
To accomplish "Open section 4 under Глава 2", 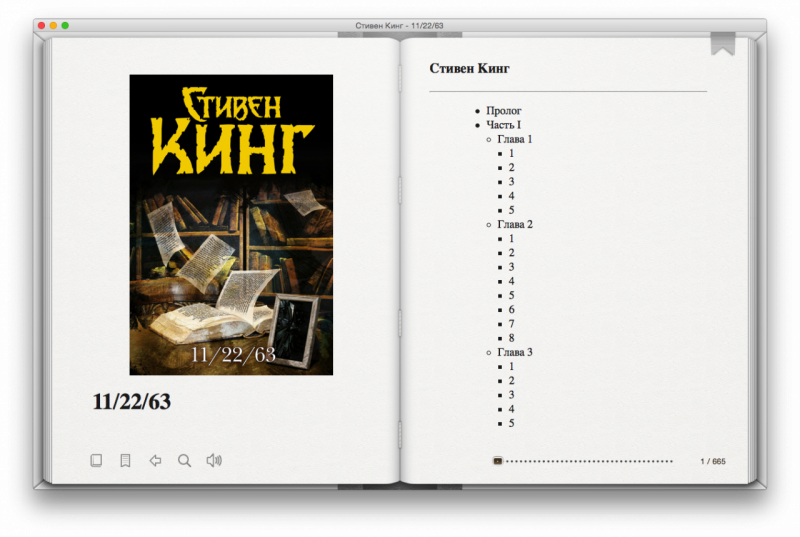I will click(511, 282).
